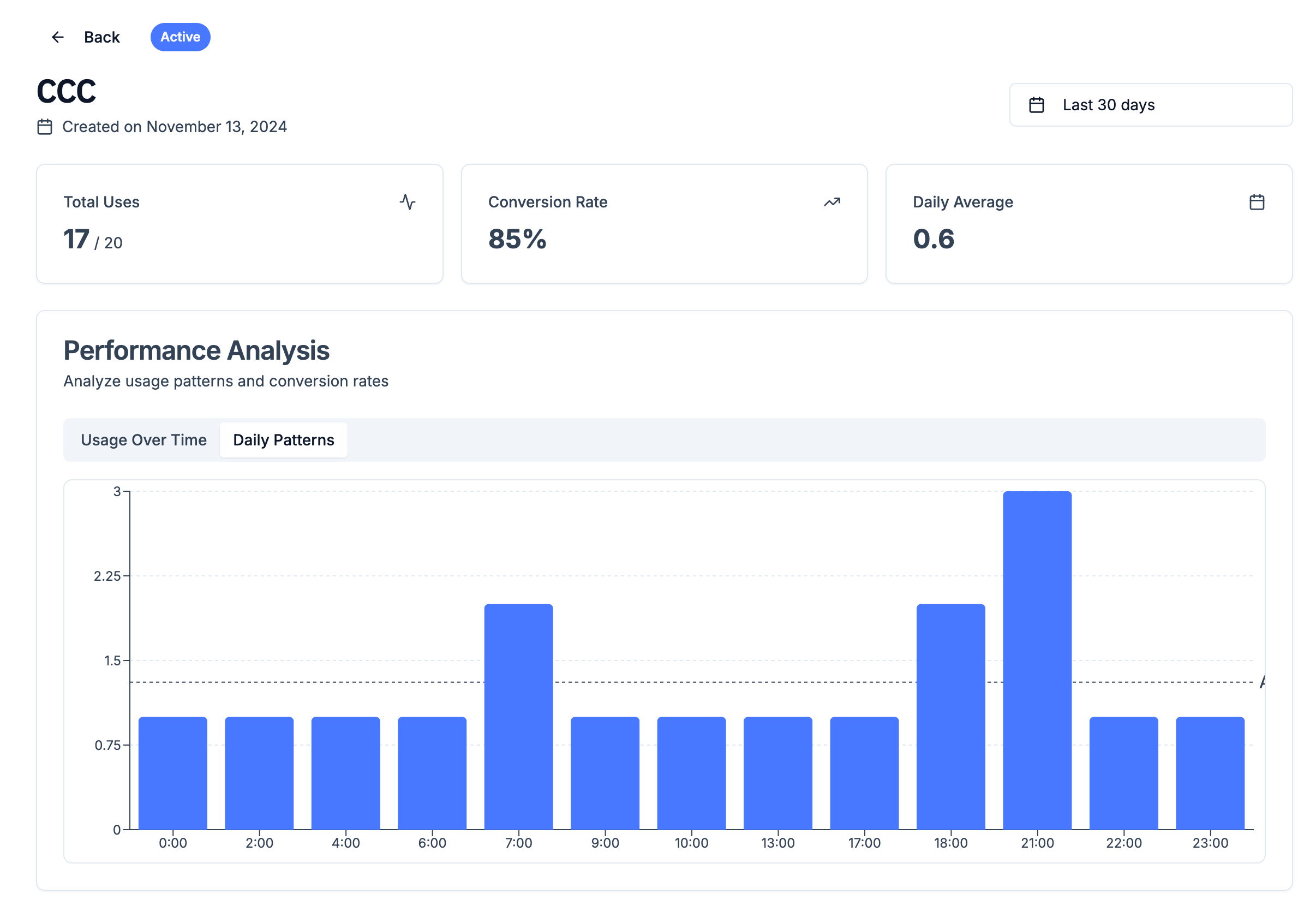The width and height of the screenshot is (1316, 917).
Task: Switch to the Usage Over Time tab
Action: tap(144, 440)
